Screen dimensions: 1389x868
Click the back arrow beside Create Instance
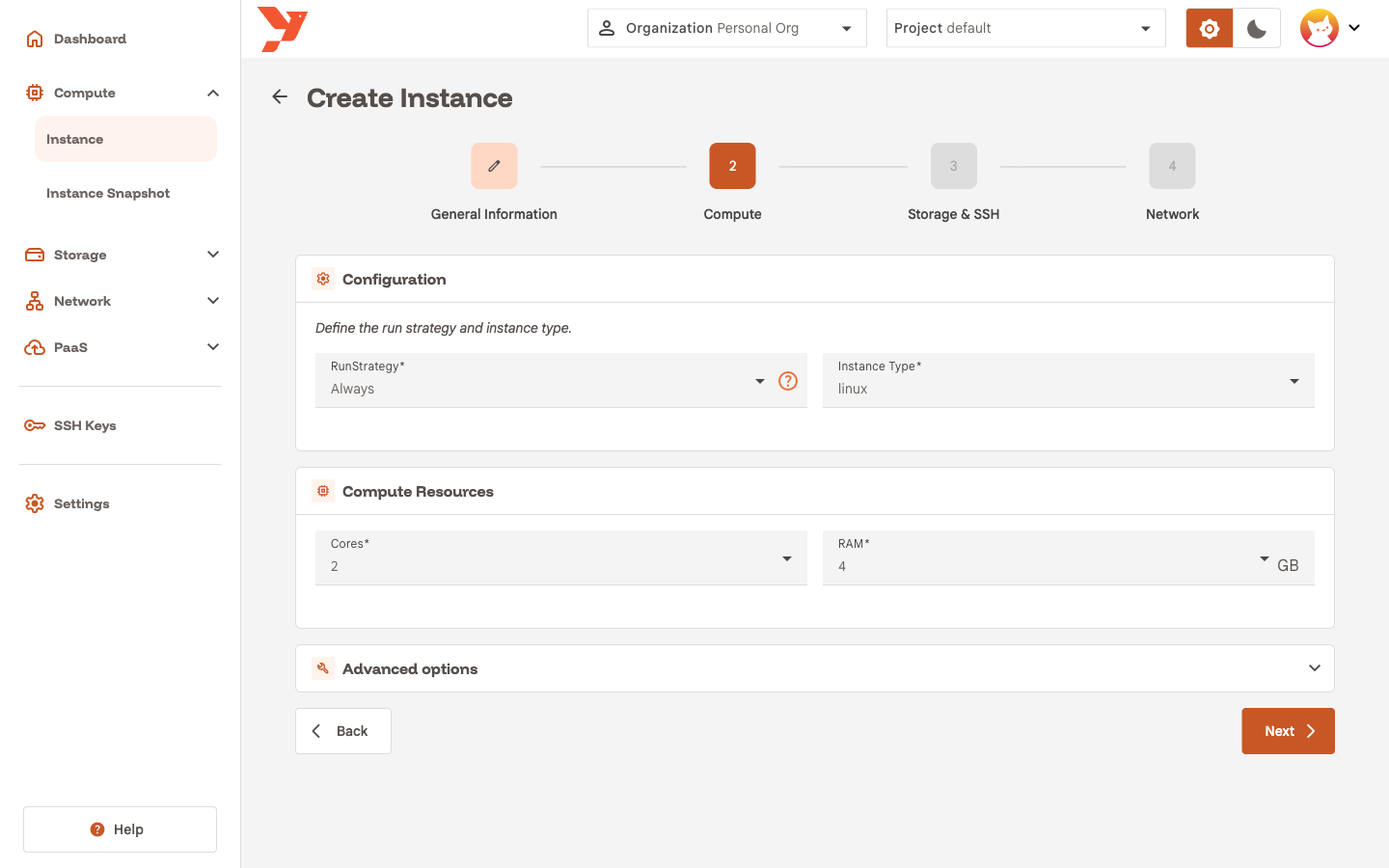tap(280, 96)
